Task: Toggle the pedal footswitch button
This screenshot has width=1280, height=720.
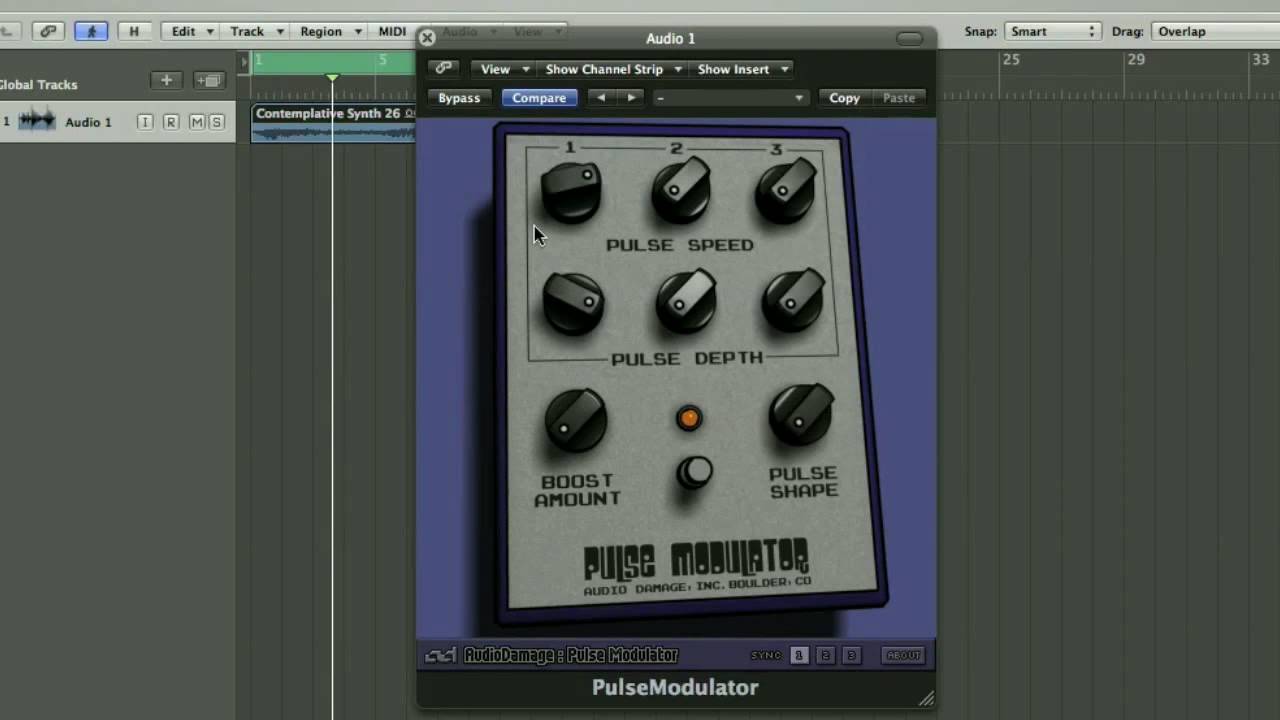Action: [694, 473]
